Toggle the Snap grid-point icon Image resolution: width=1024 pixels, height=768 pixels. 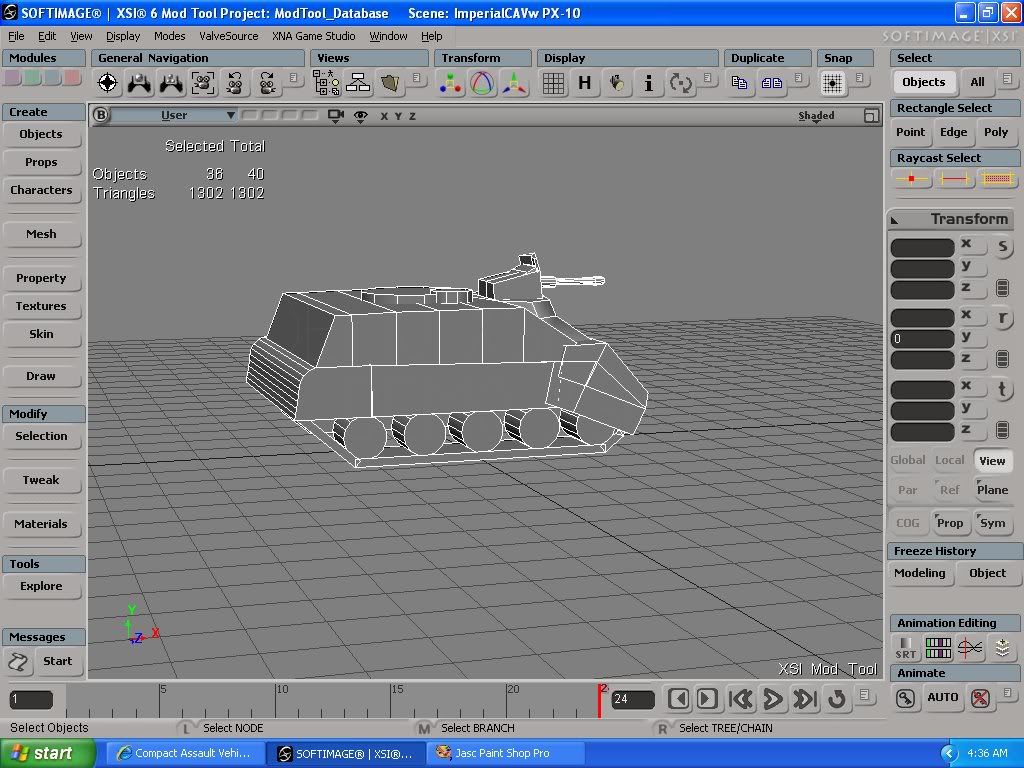tap(832, 83)
